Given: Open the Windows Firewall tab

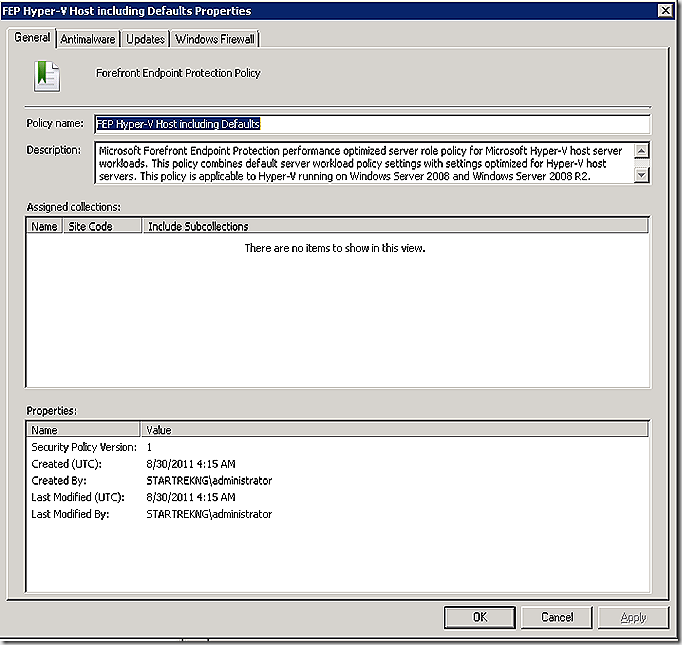Looking at the screenshot, I should pyautogui.click(x=215, y=39).
